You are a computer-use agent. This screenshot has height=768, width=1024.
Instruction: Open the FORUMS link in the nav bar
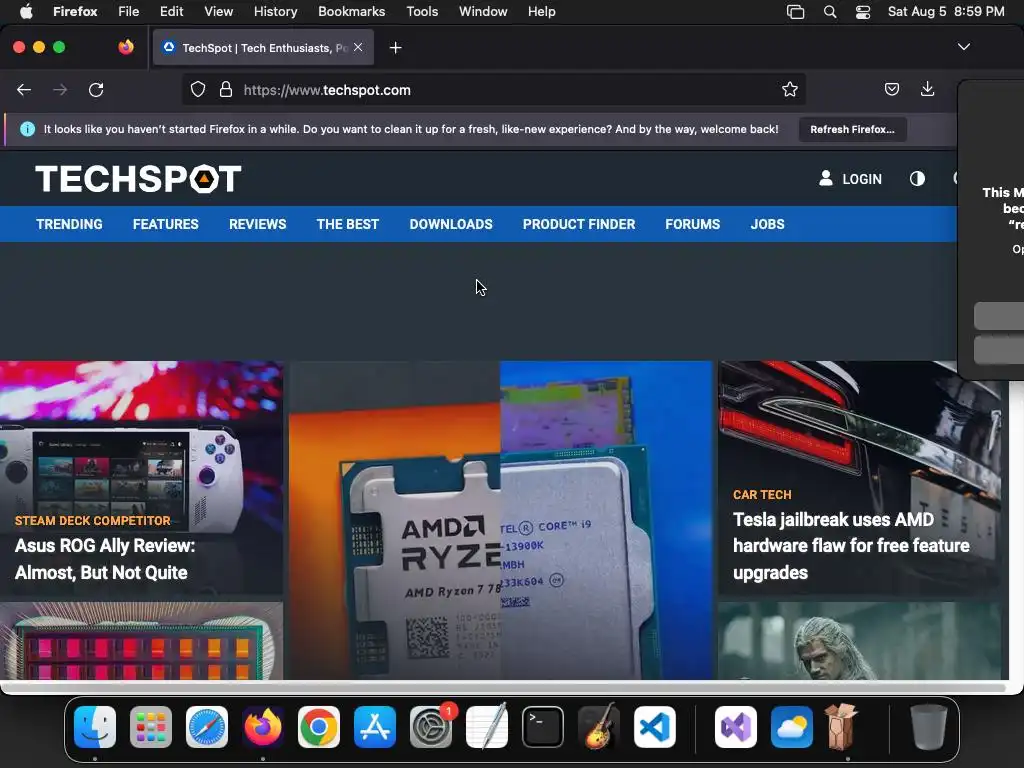[693, 224]
